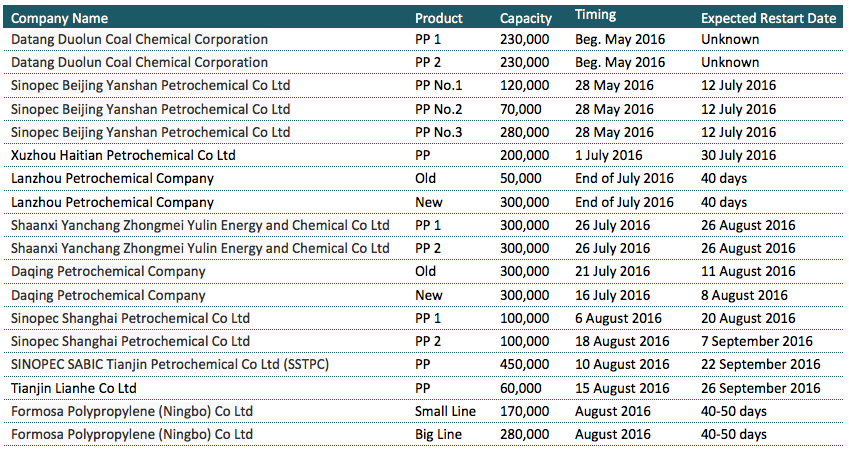Click the 170,000 capacity value

[x=525, y=411]
